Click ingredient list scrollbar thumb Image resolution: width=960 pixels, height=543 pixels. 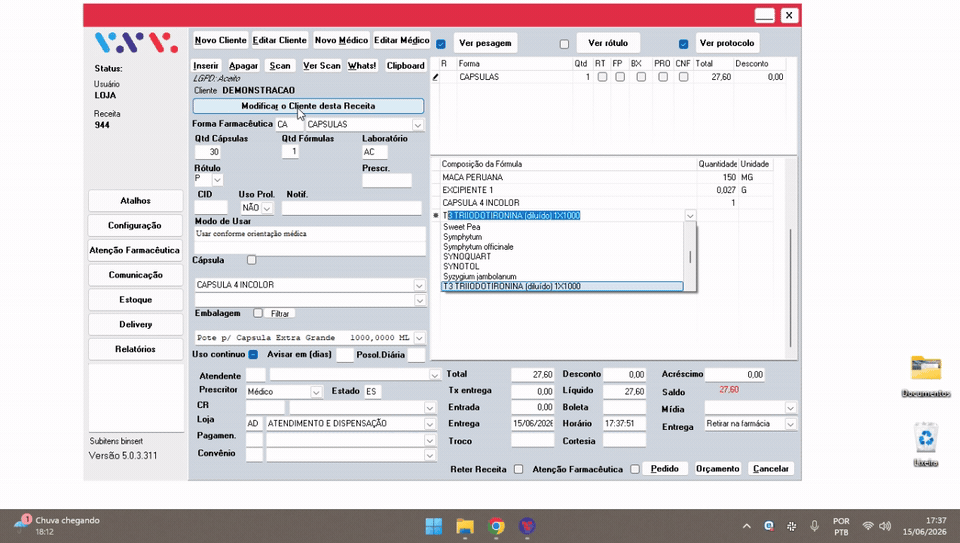(x=690, y=257)
